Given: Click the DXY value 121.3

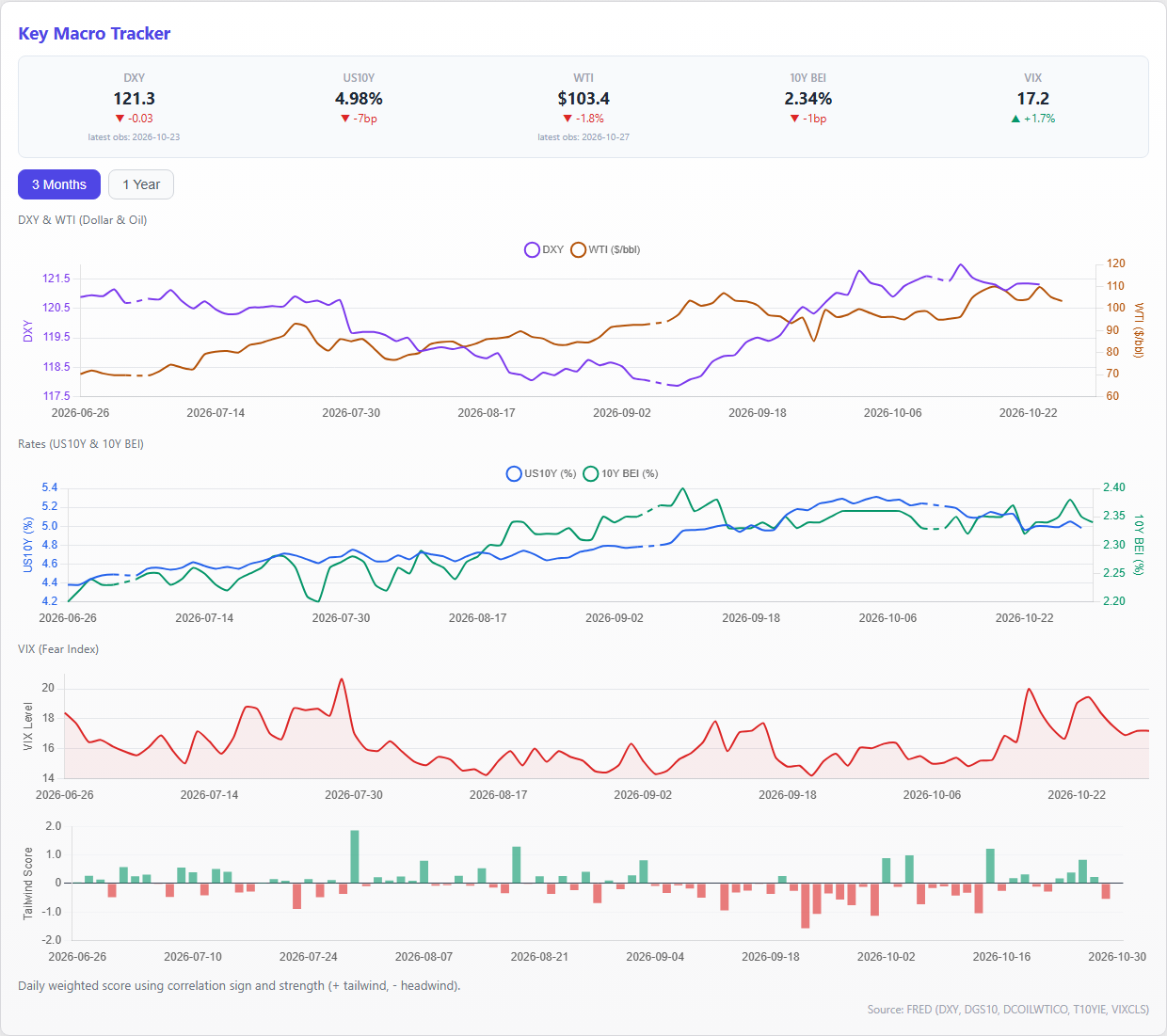Looking at the screenshot, I should (x=134, y=98).
